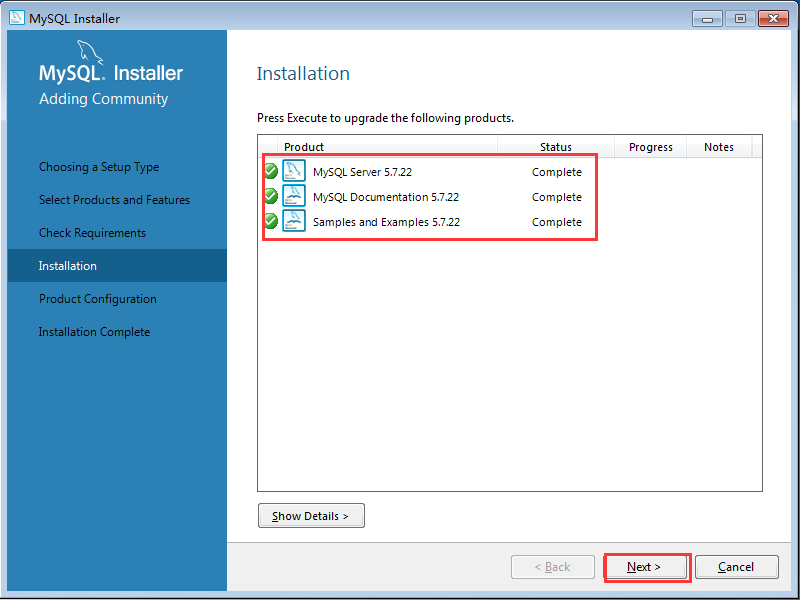
Task: Click green checkmark beside MySQL Server
Action: coord(271,171)
